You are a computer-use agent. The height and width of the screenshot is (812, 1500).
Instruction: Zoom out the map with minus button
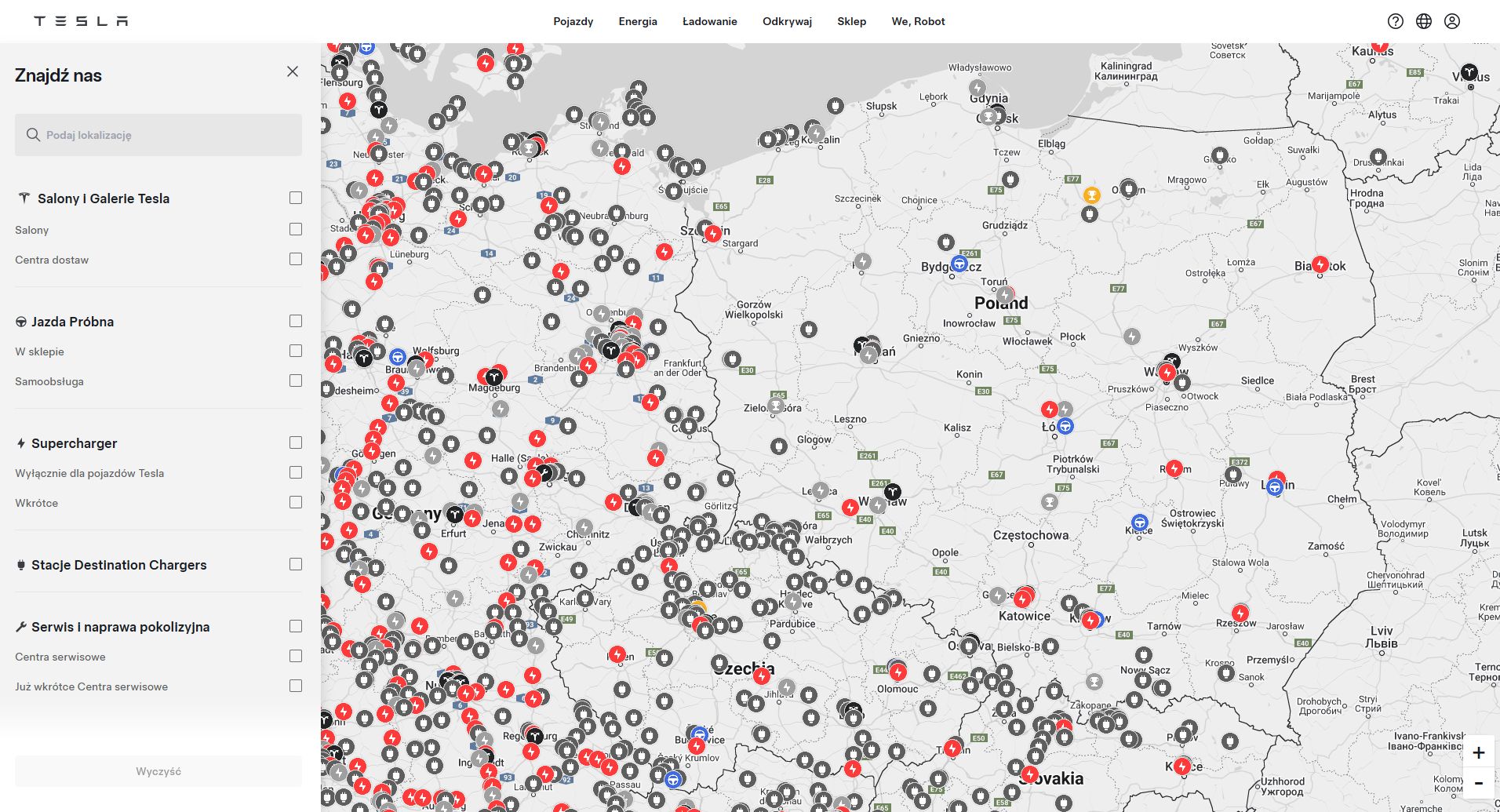click(x=1479, y=783)
